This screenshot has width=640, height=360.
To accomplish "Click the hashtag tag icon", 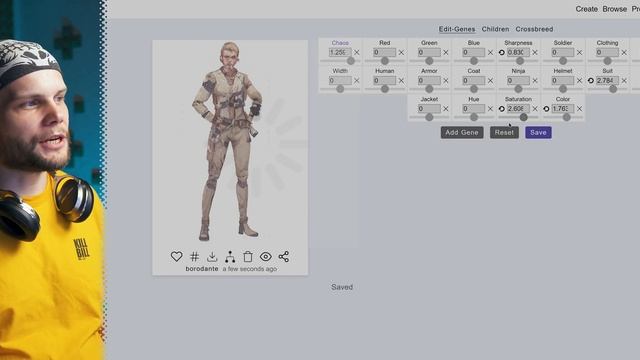I will tap(194, 256).
